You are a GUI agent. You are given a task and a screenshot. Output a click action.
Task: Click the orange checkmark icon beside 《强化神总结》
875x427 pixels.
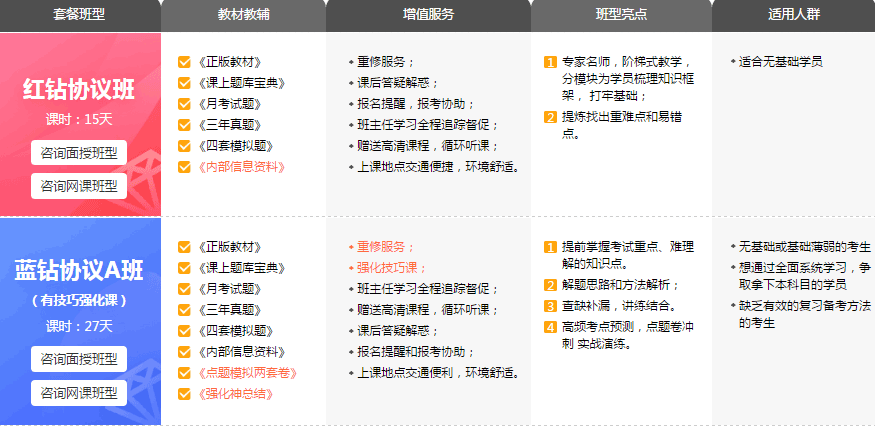point(184,394)
